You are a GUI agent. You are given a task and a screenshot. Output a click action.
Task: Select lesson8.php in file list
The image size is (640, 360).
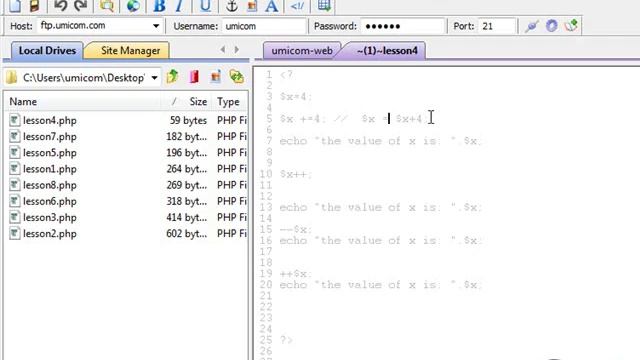[x=49, y=185]
